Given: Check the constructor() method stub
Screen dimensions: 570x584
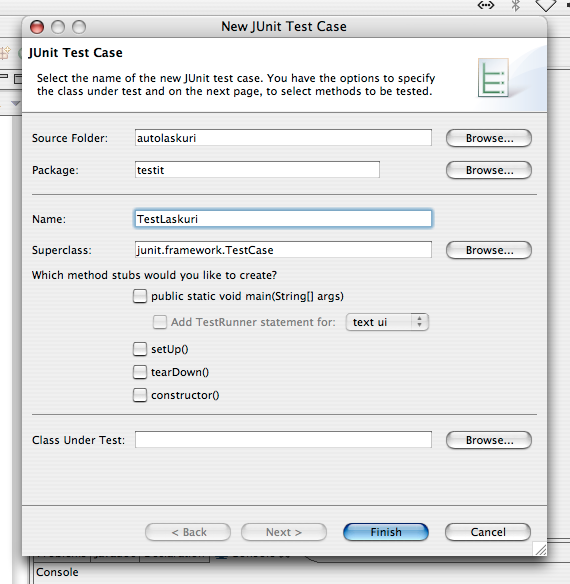Looking at the screenshot, I should coord(140,395).
